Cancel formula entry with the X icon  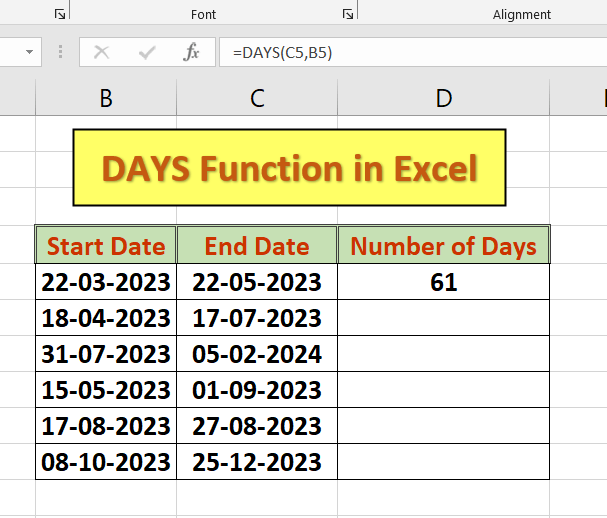[x=102, y=52]
